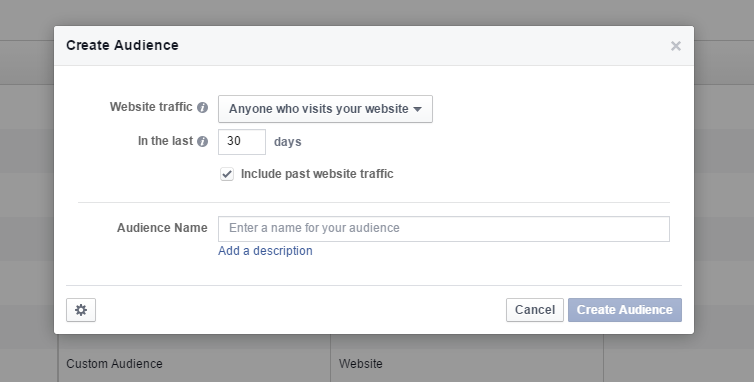Click the Audience Name label
The width and height of the screenshot is (754, 382).
click(162, 228)
